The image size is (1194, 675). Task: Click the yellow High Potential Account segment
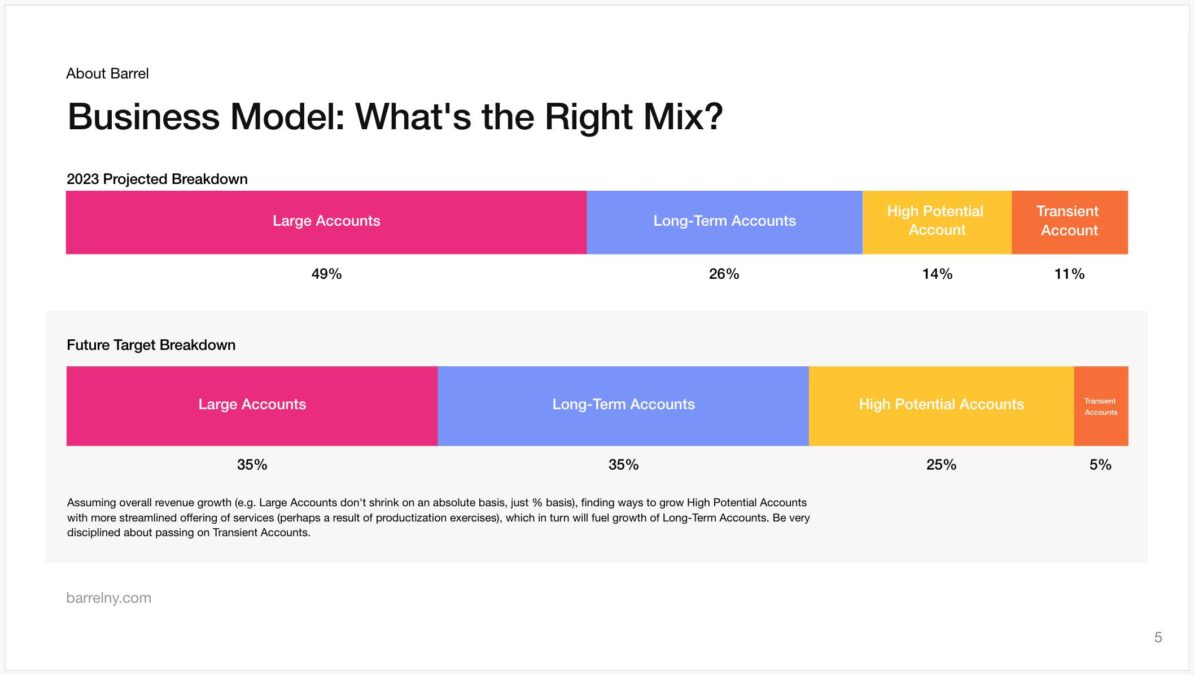point(937,222)
